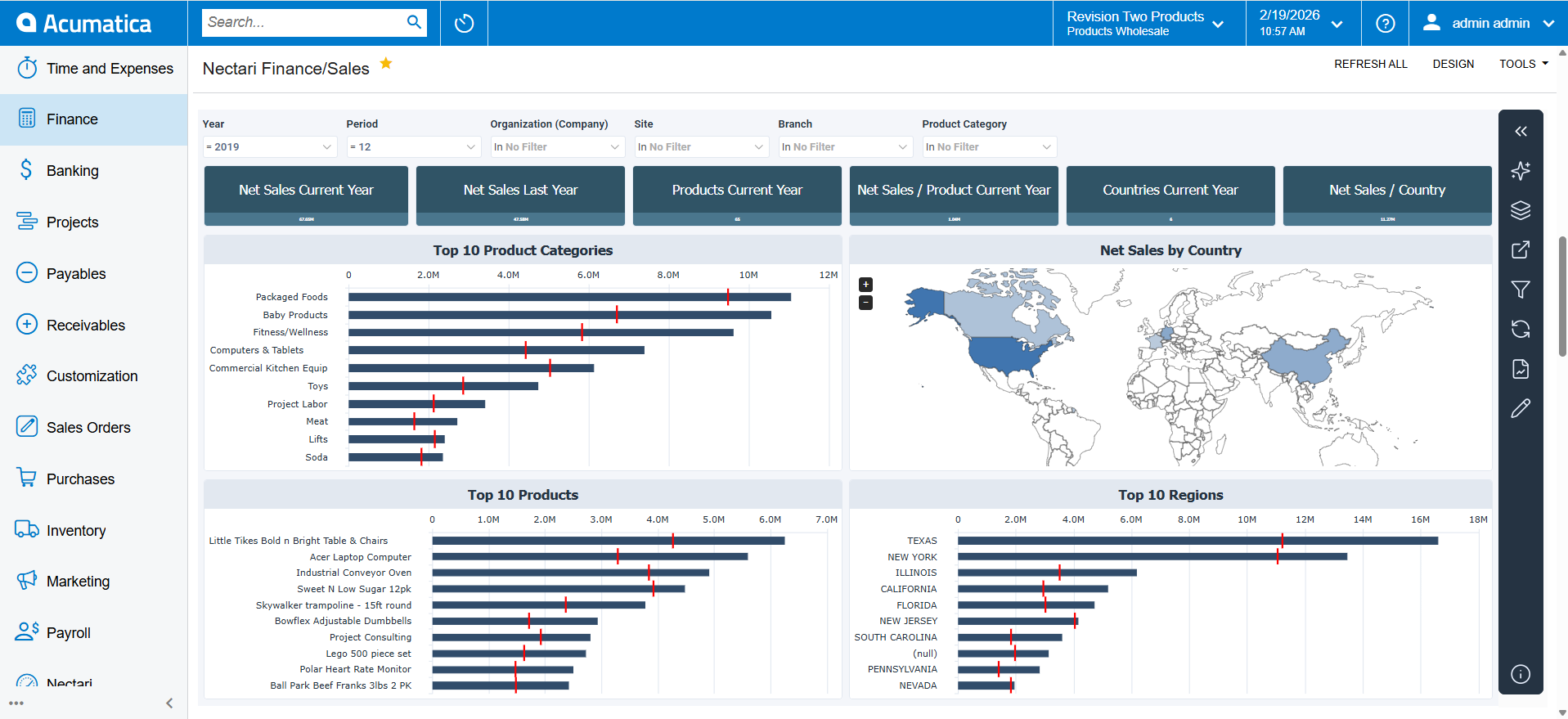Click the map zoom in plus button
This screenshot has height=719, width=1568.
[865, 285]
